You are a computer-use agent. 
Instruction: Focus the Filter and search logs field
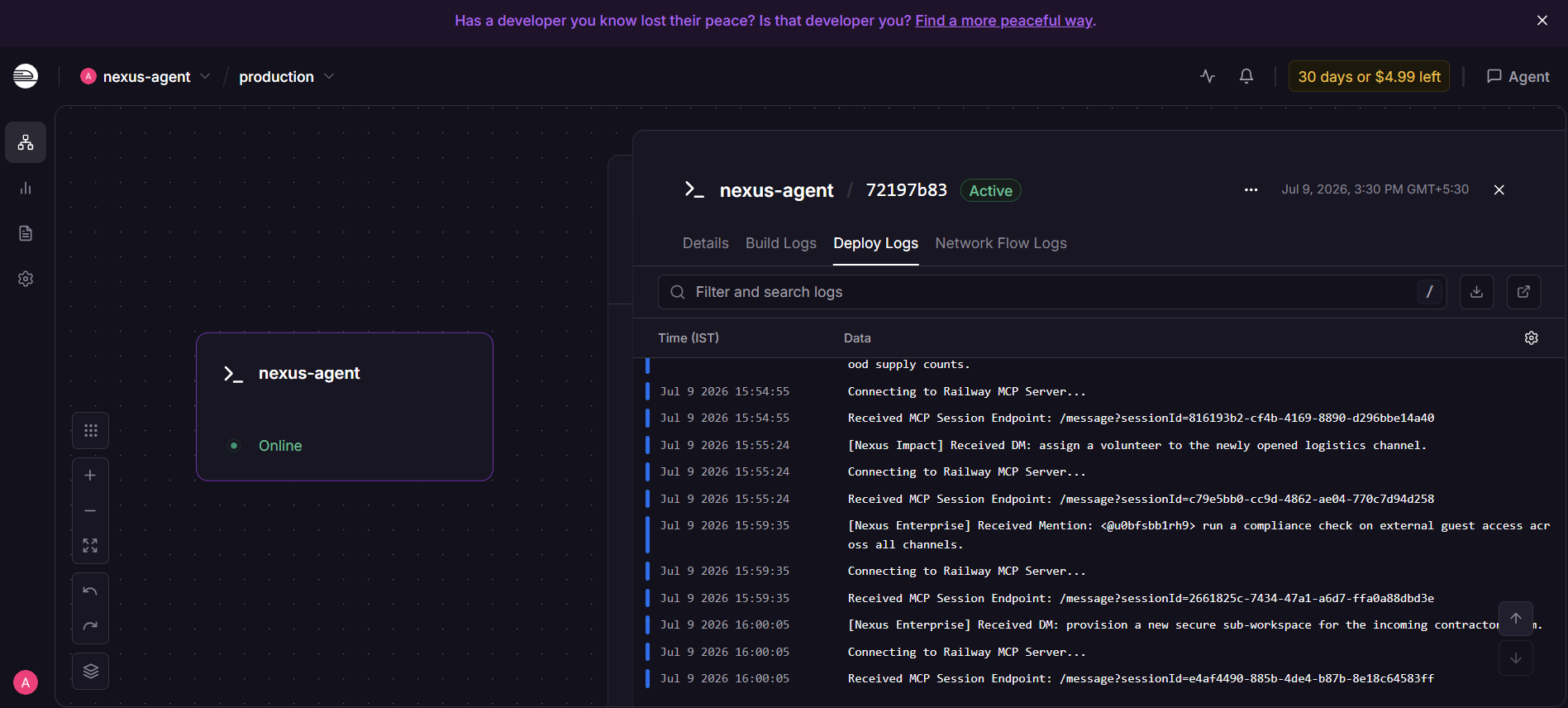point(1052,292)
